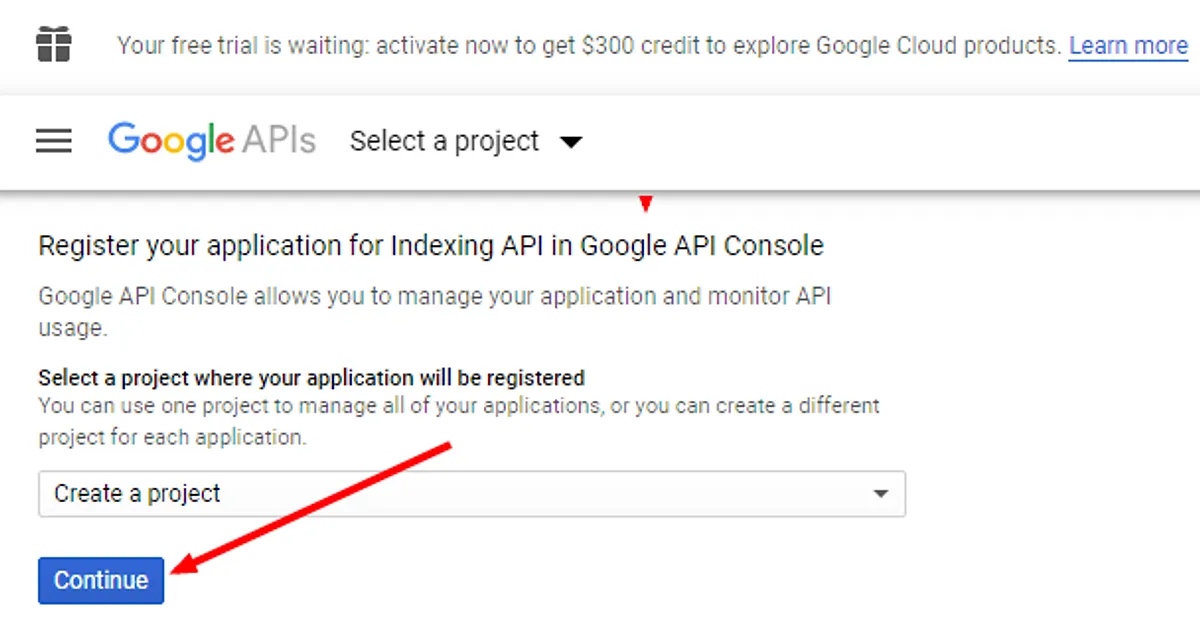Viewport: 1200px width, 625px height.
Task: Click the Google APIs logo
Action: (x=212, y=141)
